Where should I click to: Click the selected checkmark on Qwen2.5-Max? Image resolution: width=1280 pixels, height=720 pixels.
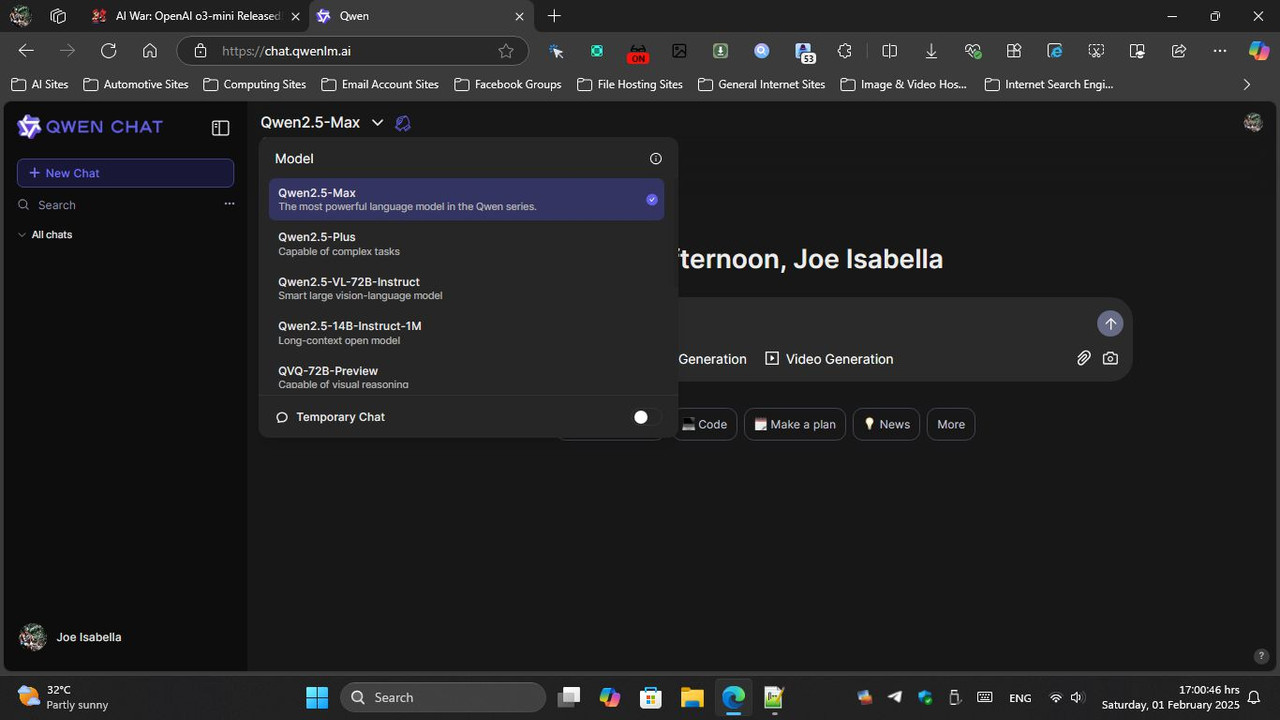(652, 200)
